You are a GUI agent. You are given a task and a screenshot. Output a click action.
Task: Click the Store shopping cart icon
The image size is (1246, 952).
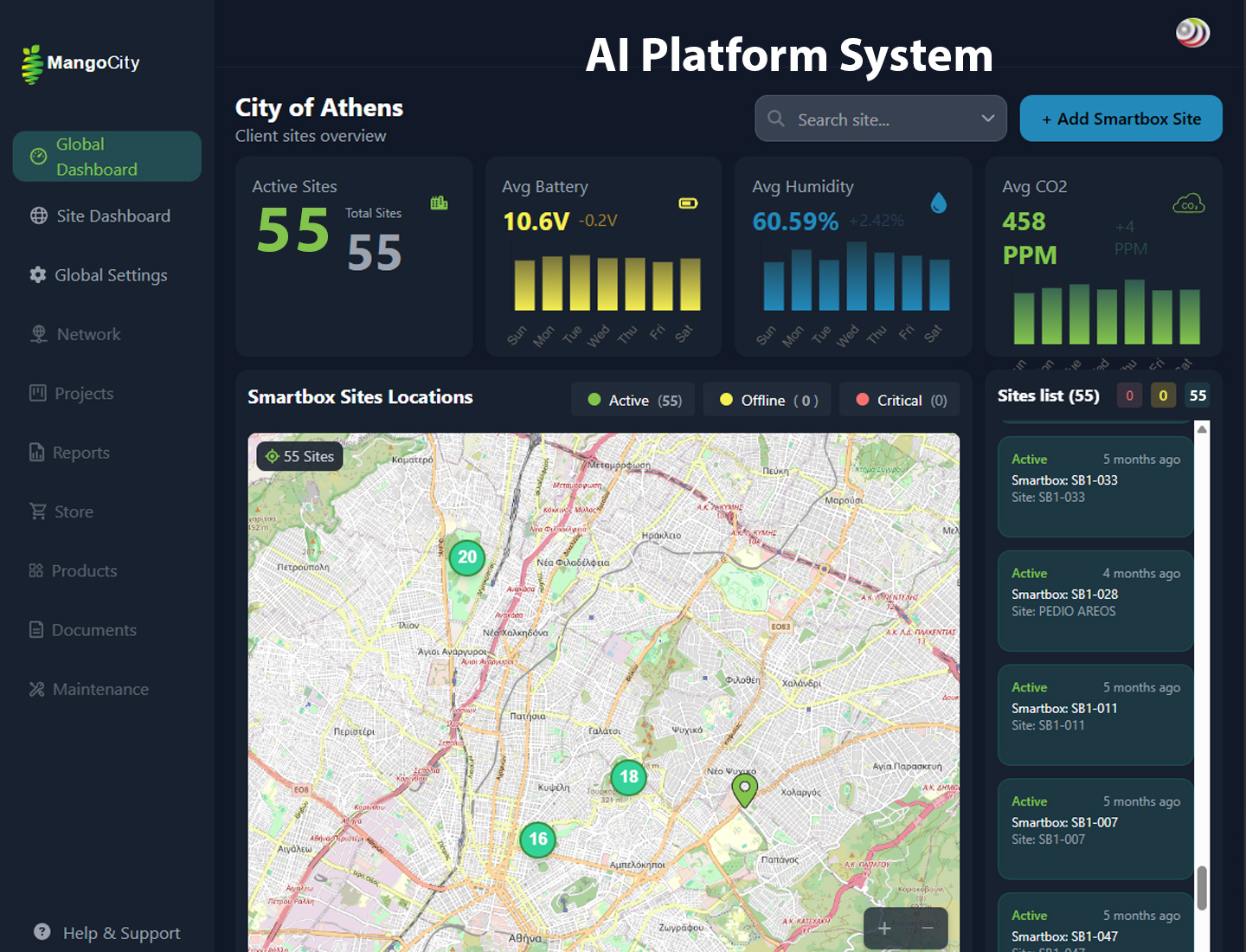tap(37, 511)
